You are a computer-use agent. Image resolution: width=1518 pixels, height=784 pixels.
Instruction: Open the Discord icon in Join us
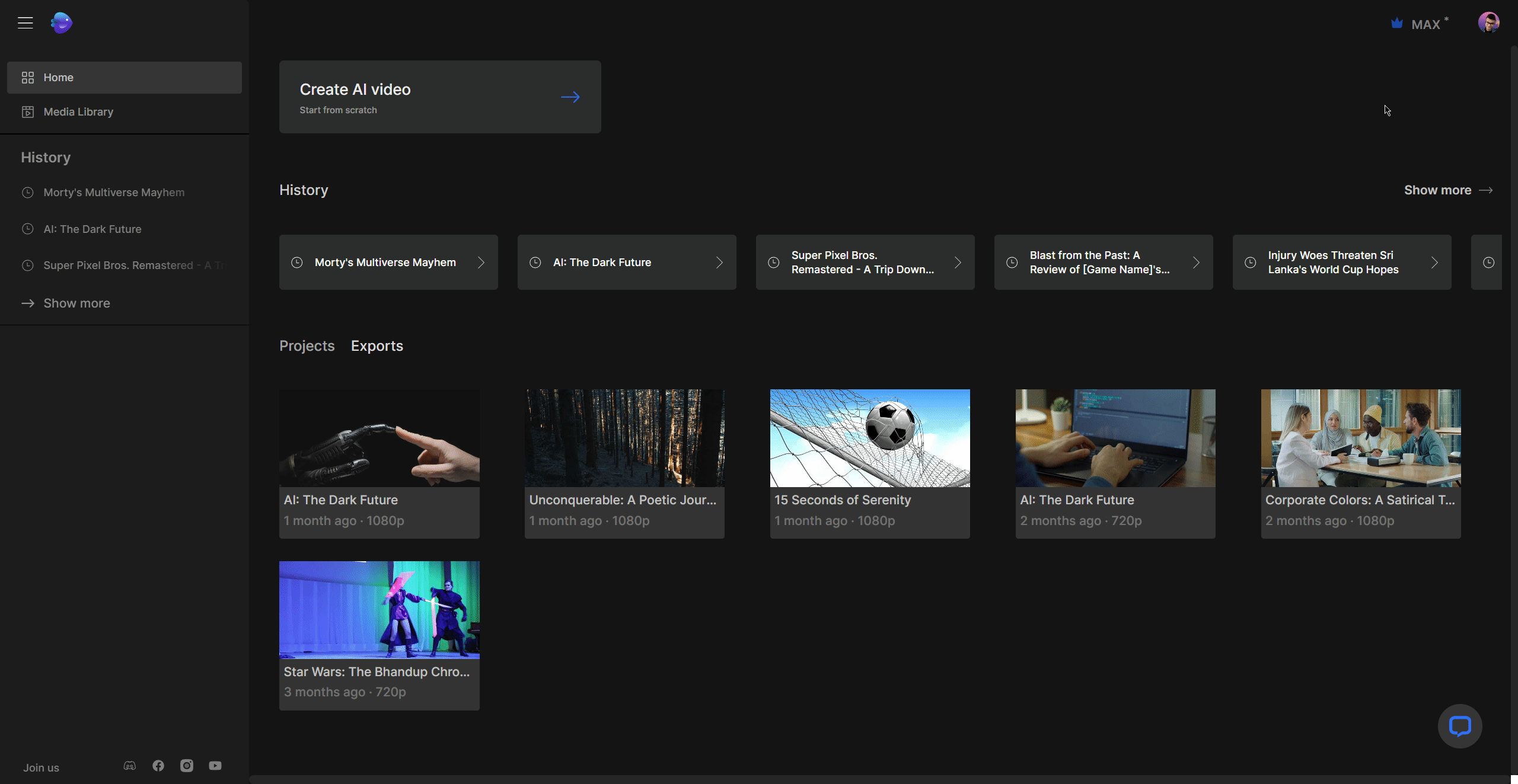[129, 766]
